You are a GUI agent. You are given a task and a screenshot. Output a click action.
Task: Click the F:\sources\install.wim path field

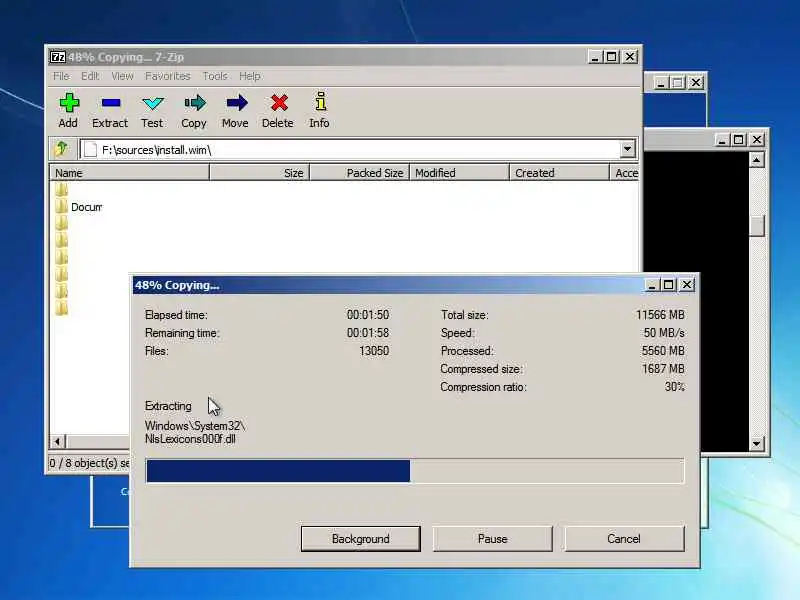(x=351, y=149)
